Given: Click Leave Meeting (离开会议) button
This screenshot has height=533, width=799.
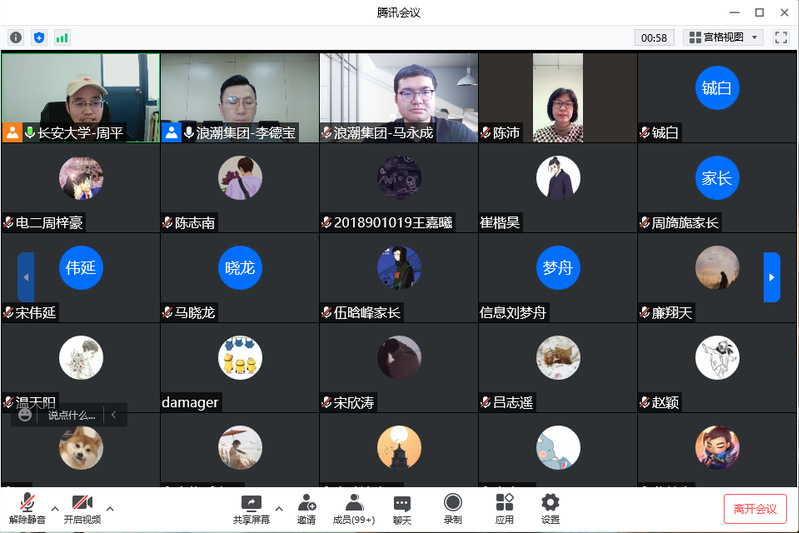Looking at the screenshot, I should 755,508.
